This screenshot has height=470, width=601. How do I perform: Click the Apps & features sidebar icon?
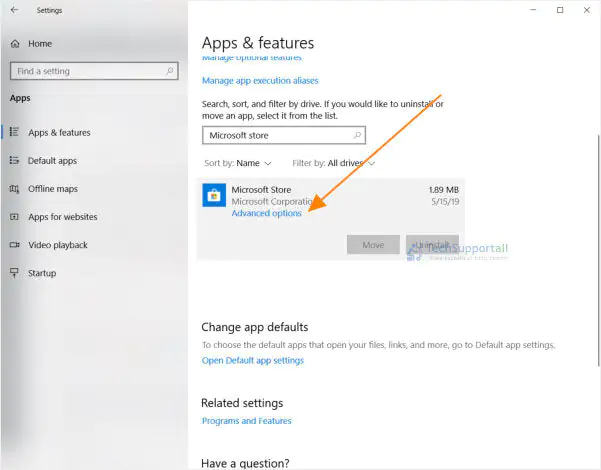(14, 132)
